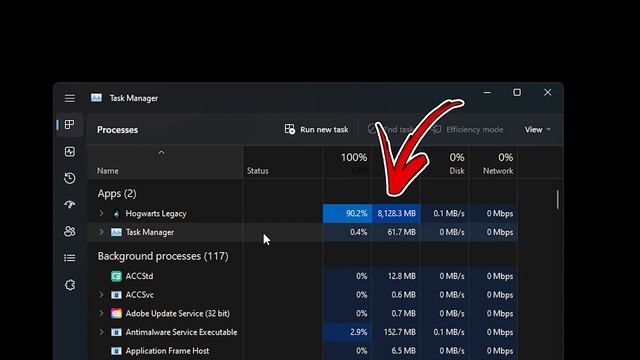Open the View dropdown
The image size is (640, 360).
pos(538,129)
